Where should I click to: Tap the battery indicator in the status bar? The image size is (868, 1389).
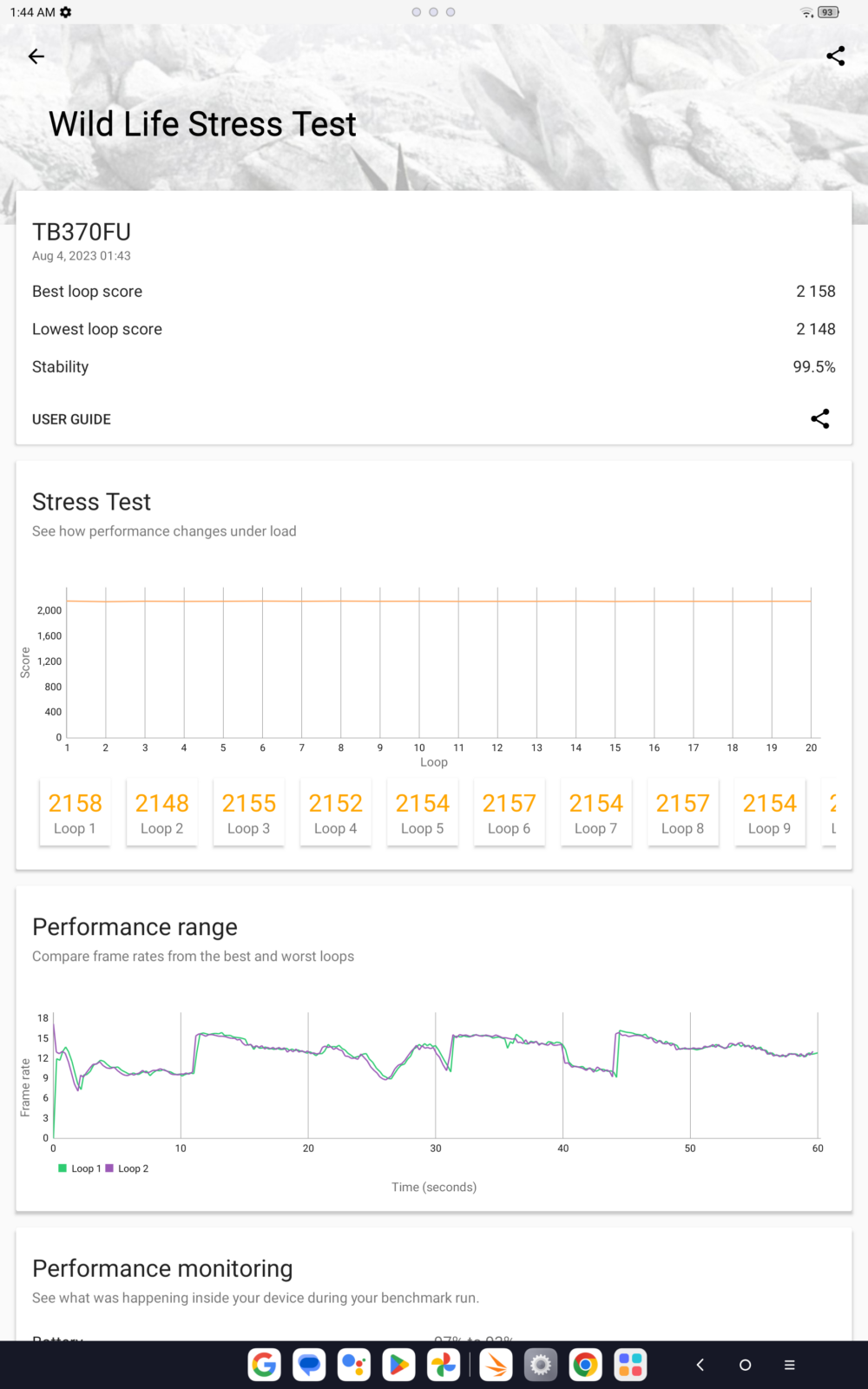pos(828,12)
